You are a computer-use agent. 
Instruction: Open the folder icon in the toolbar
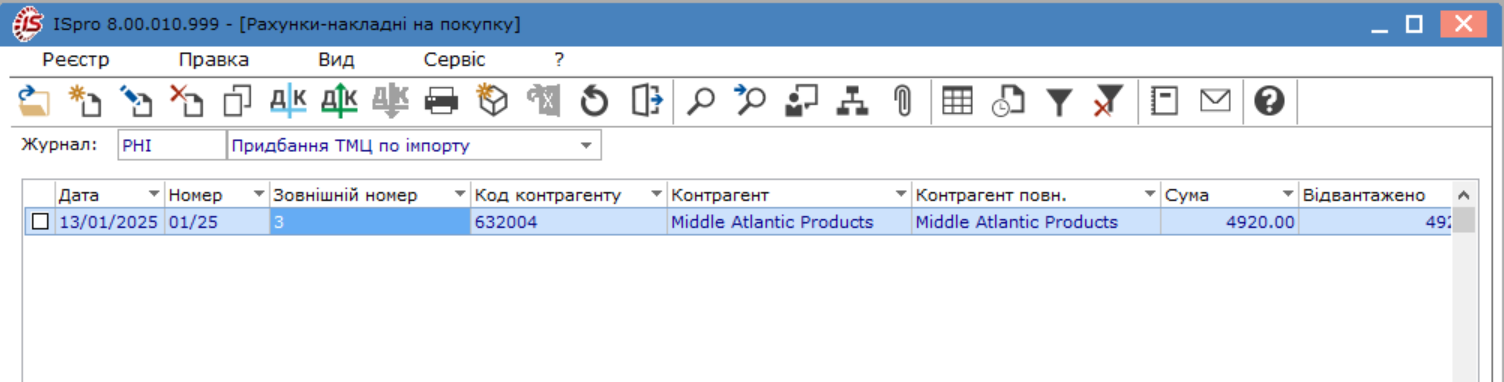click(34, 101)
